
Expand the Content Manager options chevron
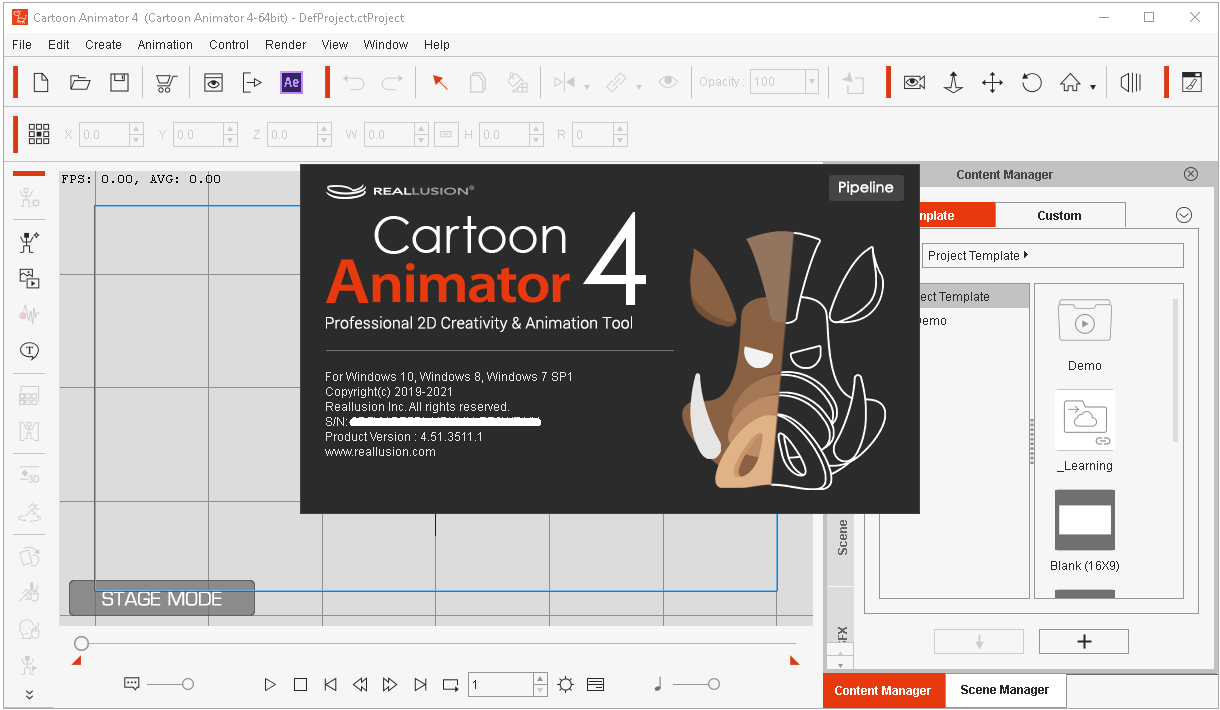coord(1184,215)
